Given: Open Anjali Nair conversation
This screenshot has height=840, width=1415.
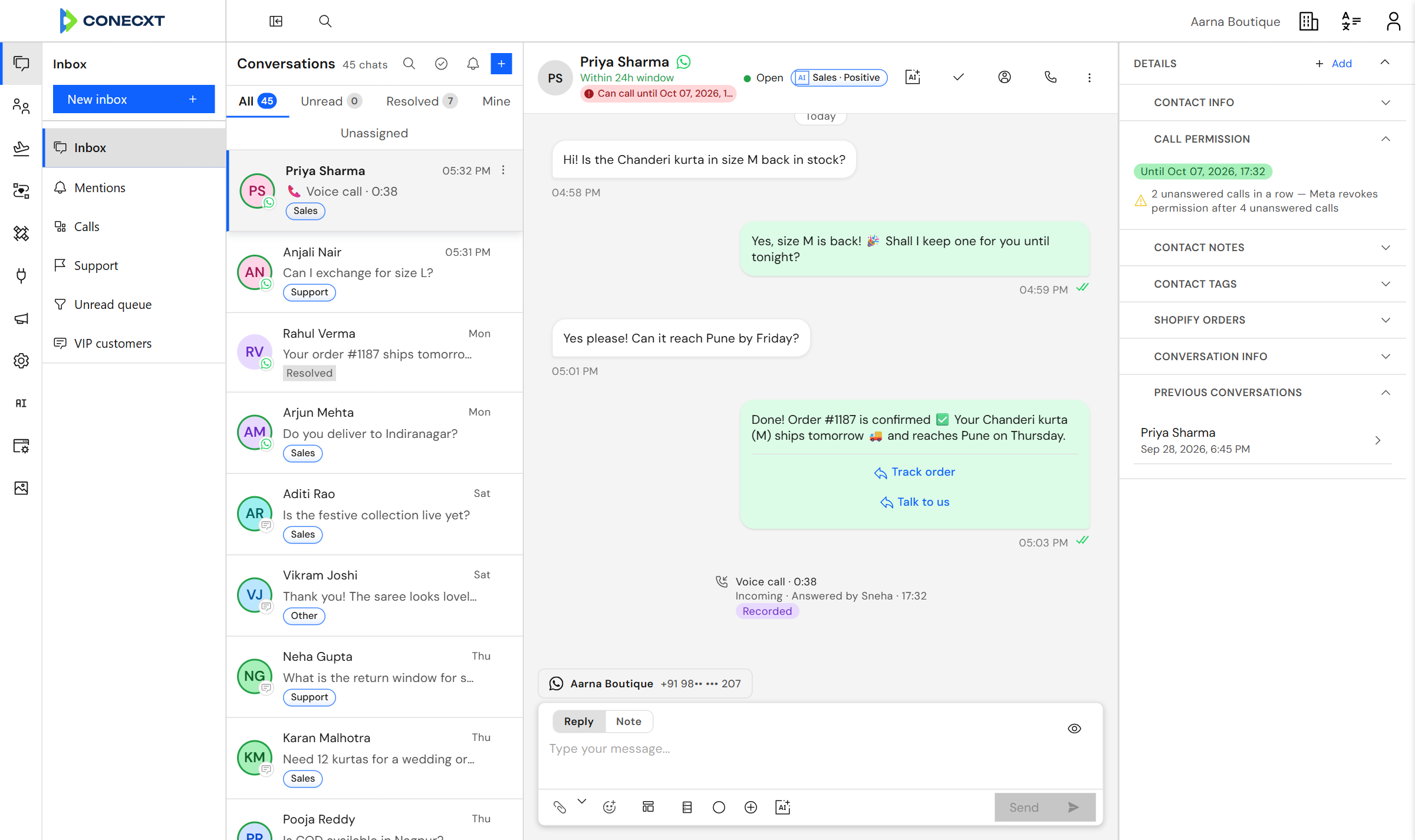Looking at the screenshot, I should [x=375, y=272].
